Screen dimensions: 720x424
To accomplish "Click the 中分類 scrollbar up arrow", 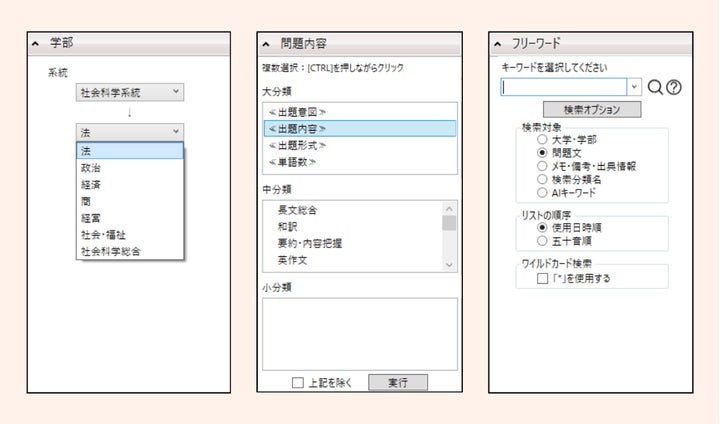I will 449,209.
